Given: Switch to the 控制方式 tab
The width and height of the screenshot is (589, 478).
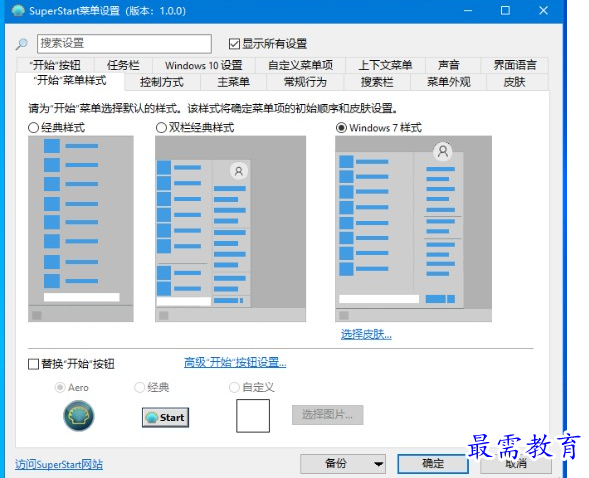Looking at the screenshot, I should [162, 82].
